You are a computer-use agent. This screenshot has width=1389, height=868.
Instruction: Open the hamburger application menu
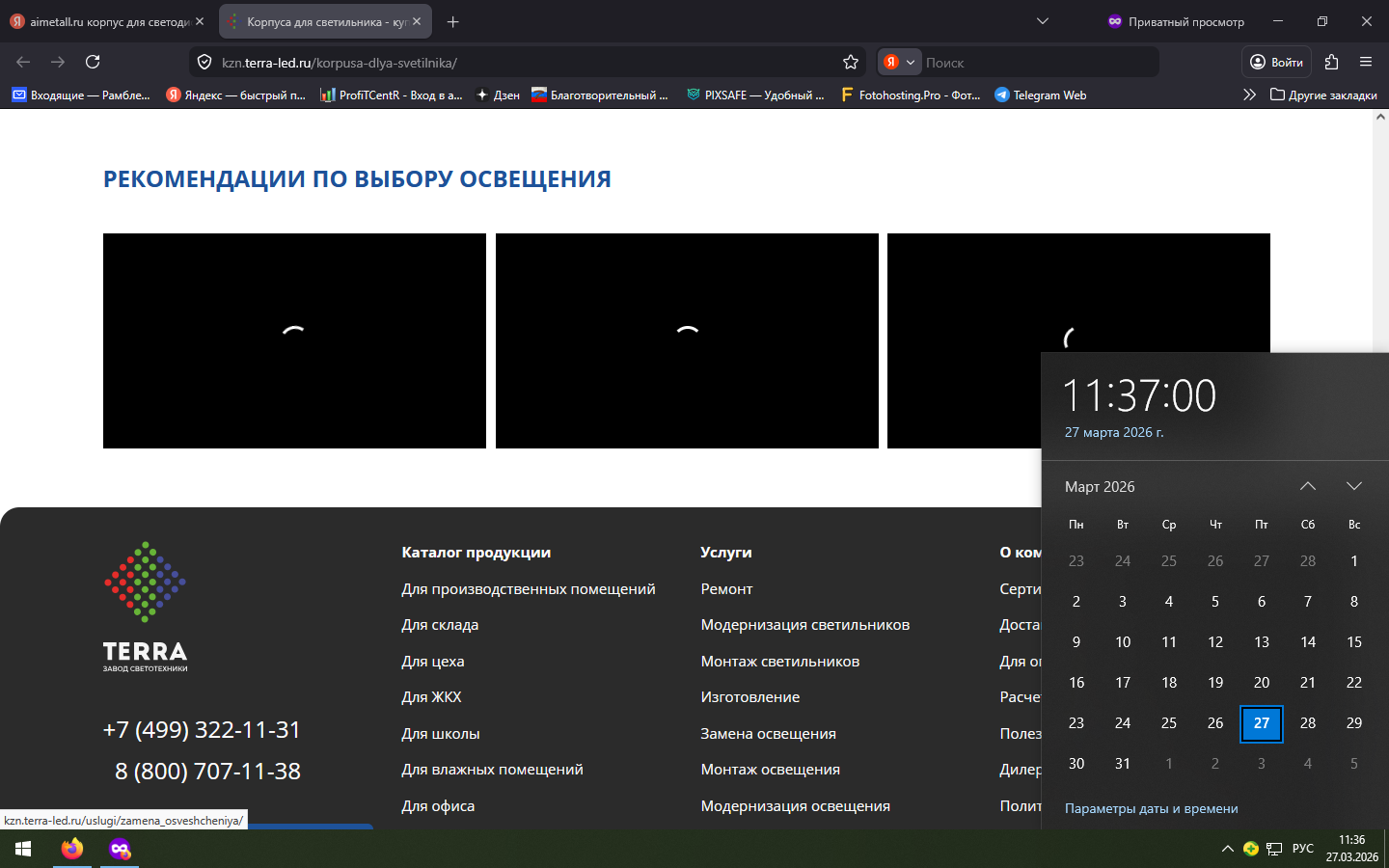point(1365,62)
